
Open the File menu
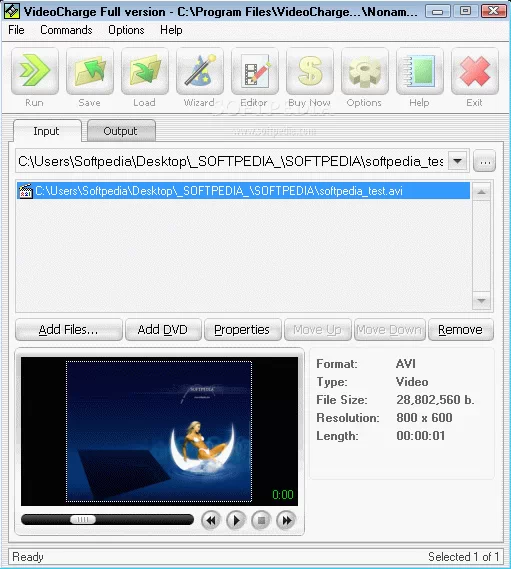coord(16,30)
